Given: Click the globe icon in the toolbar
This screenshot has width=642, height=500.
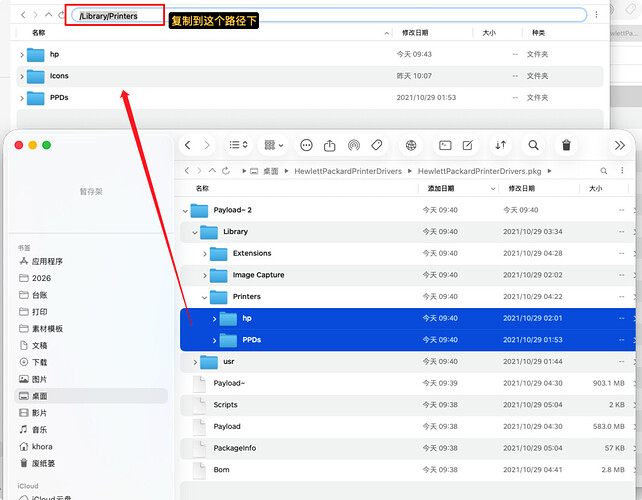Looking at the screenshot, I should 411,145.
